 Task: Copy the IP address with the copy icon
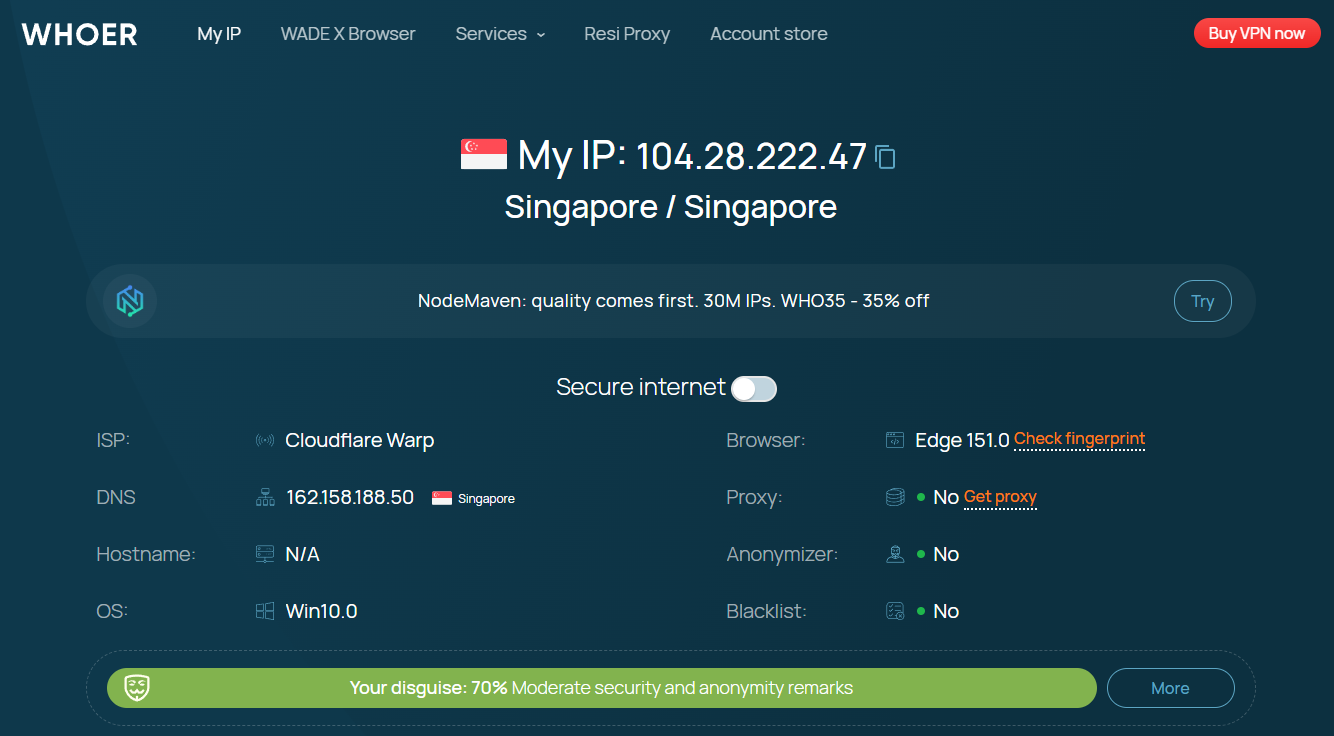coord(885,157)
